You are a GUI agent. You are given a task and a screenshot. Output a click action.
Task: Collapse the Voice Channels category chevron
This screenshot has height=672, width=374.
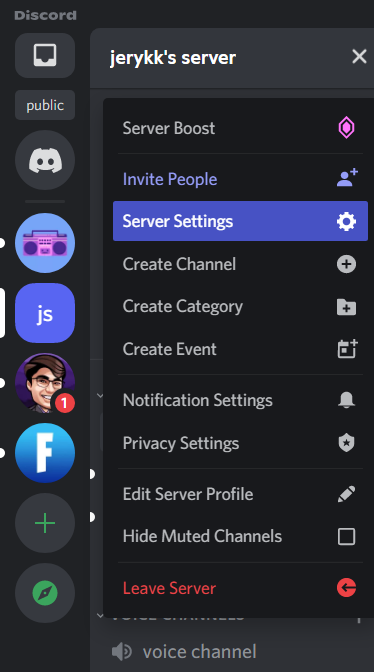pos(100,615)
